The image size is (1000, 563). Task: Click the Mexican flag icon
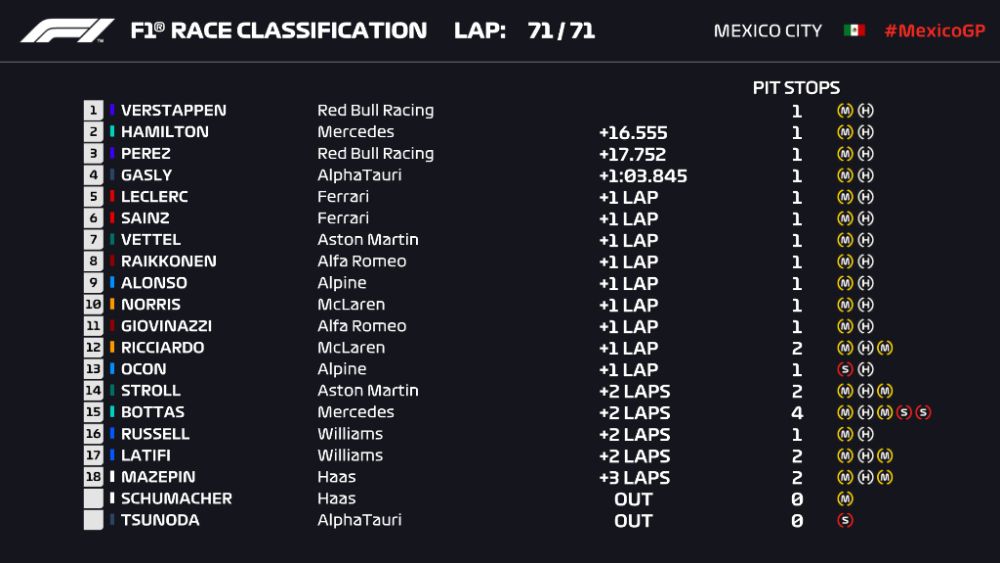pyautogui.click(x=853, y=31)
